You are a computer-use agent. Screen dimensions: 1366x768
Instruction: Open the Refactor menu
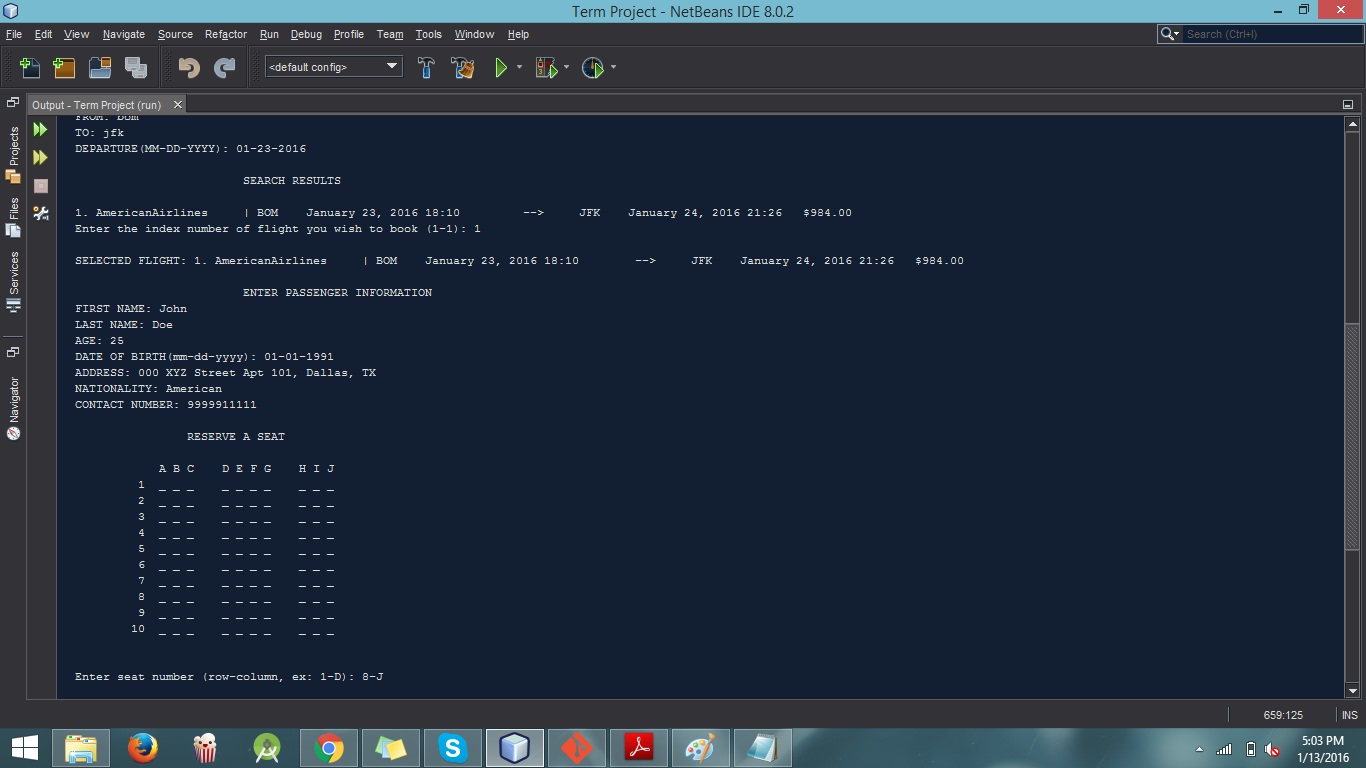click(x=225, y=33)
